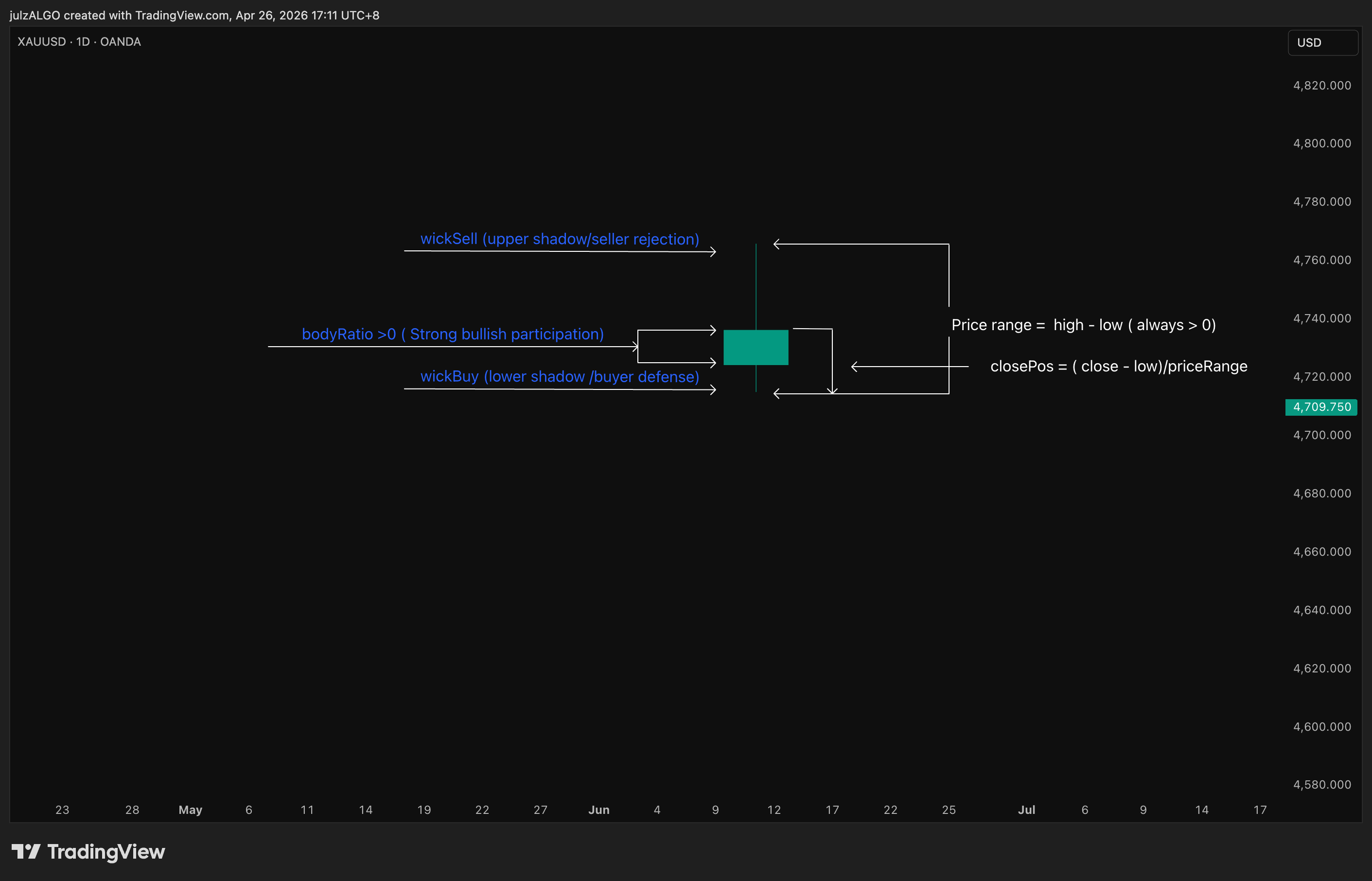Click the Jul label on time axis
Image resolution: width=1372 pixels, height=881 pixels.
1027,810
